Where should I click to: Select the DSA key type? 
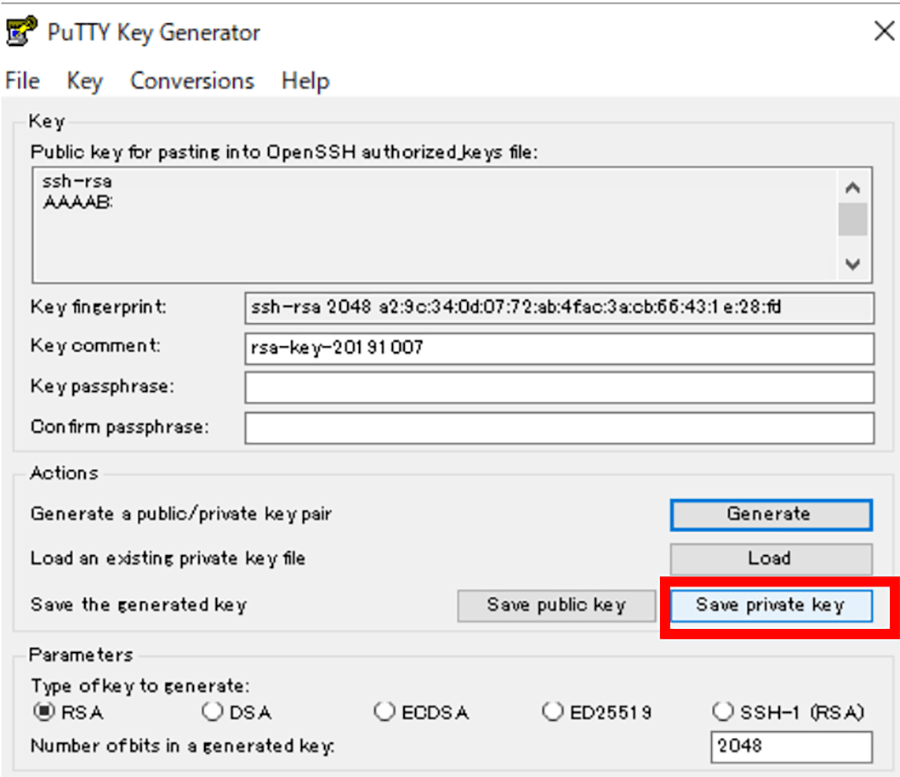(x=236, y=712)
